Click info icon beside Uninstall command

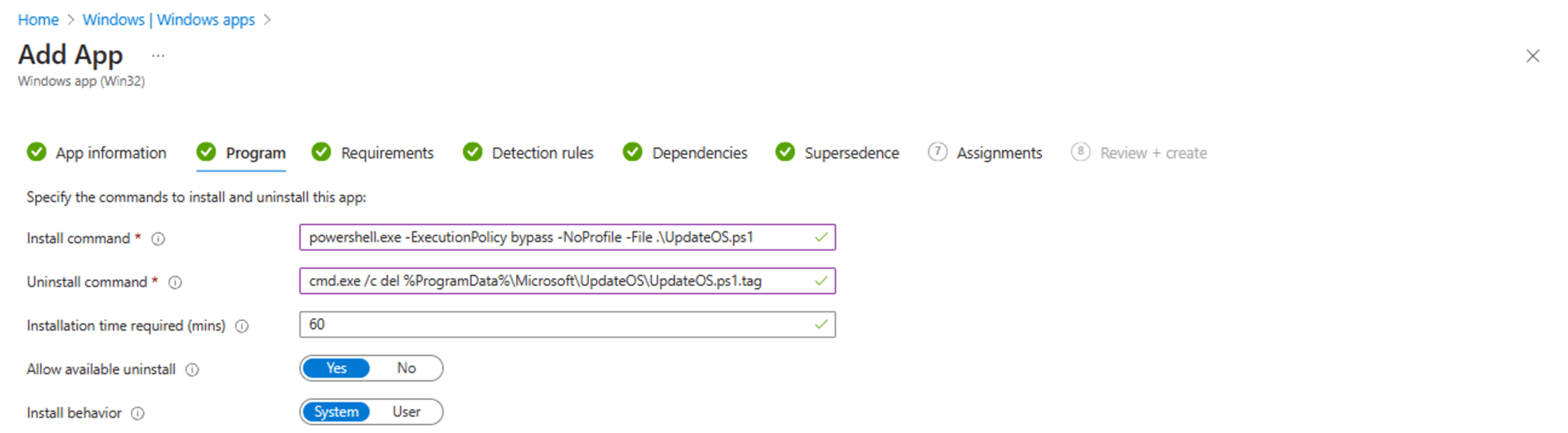(175, 282)
